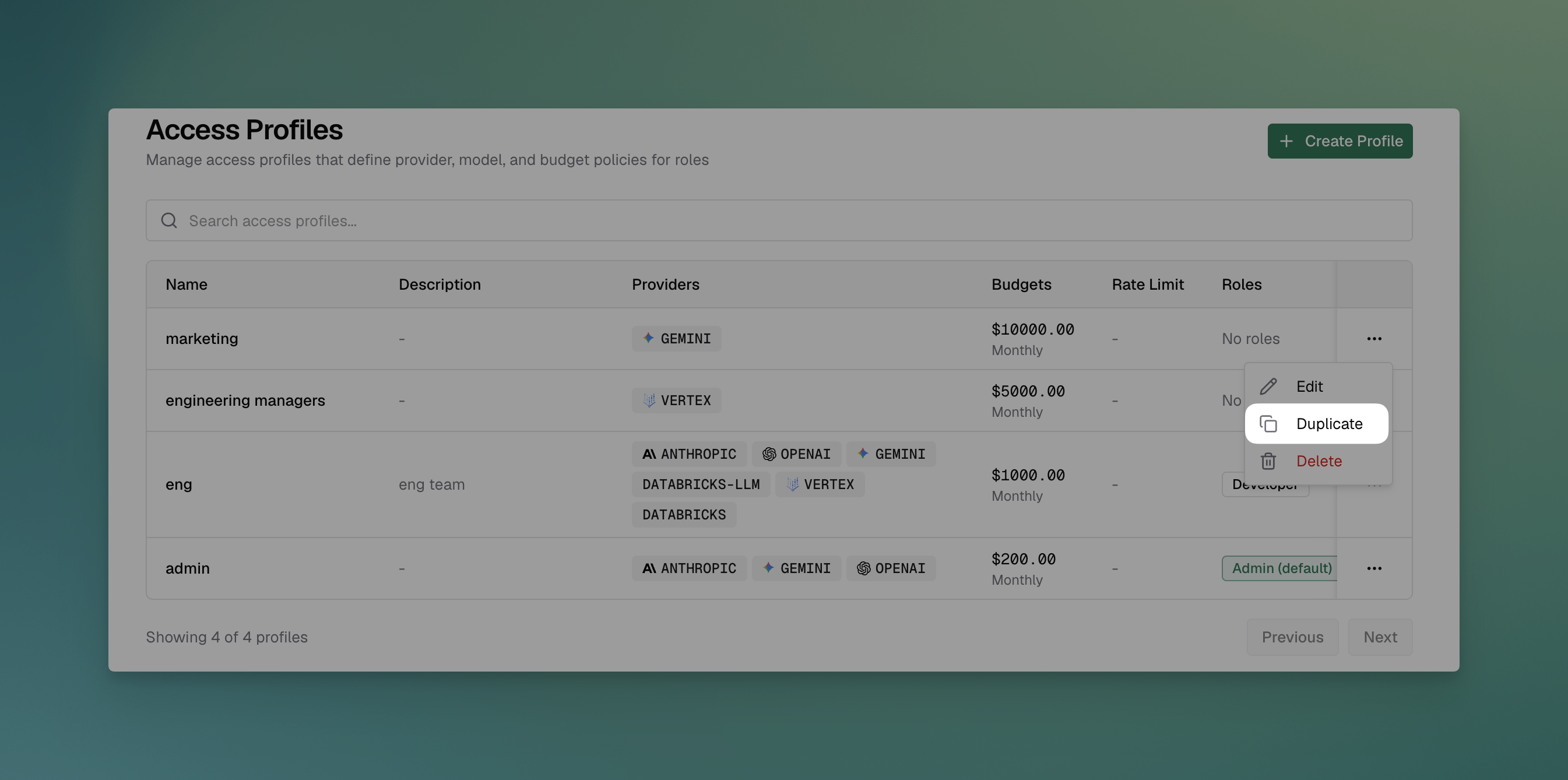The image size is (1568, 780).
Task: Click the Name column header
Action: point(187,284)
